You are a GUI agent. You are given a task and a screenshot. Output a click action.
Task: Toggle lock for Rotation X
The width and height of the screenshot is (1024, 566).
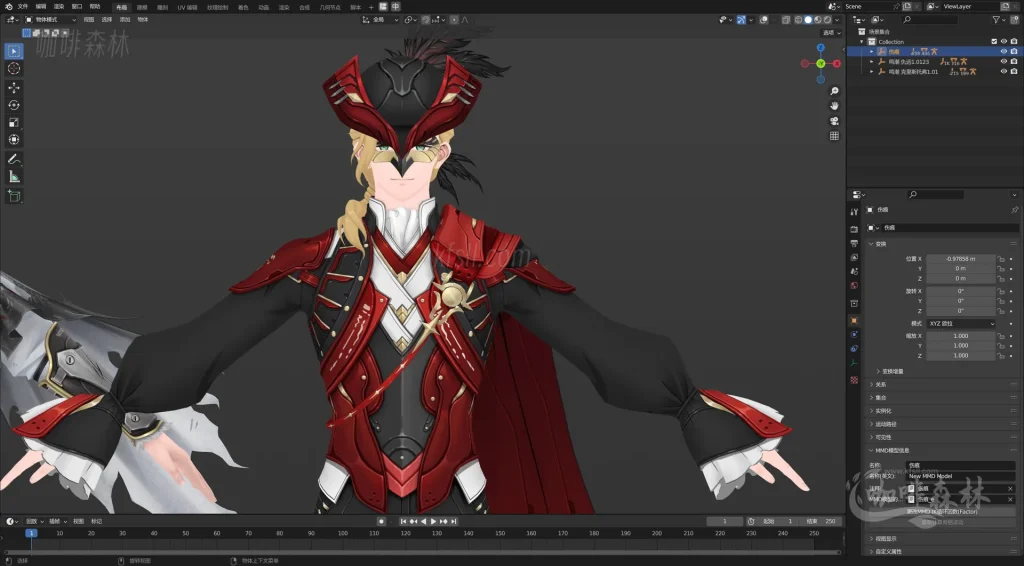[1000, 291]
